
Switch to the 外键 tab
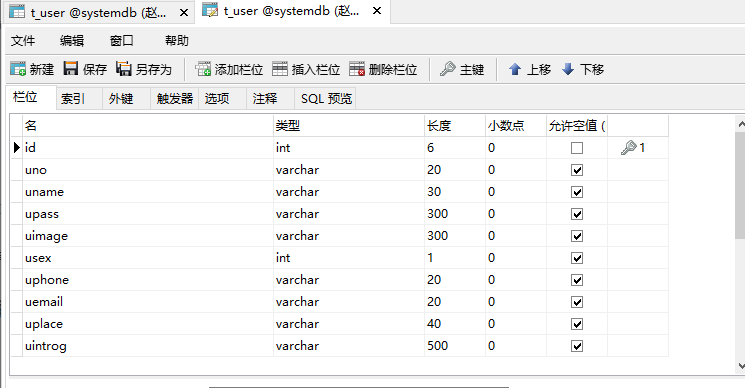click(127, 98)
